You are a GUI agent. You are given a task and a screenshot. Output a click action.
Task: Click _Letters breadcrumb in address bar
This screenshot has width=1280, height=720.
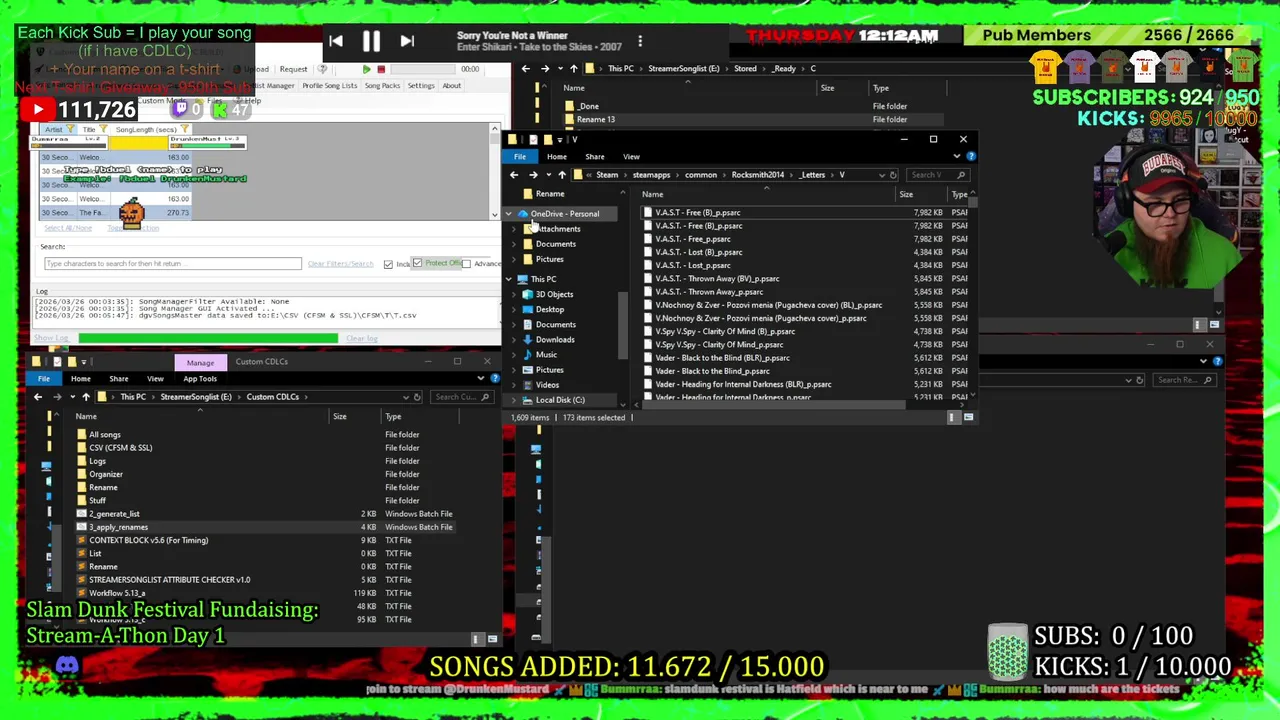(x=812, y=175)
